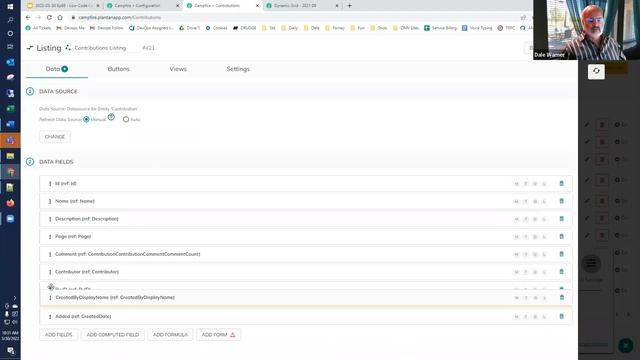
Task: Grab the drag handle of Page row
Action: point(50,237)
